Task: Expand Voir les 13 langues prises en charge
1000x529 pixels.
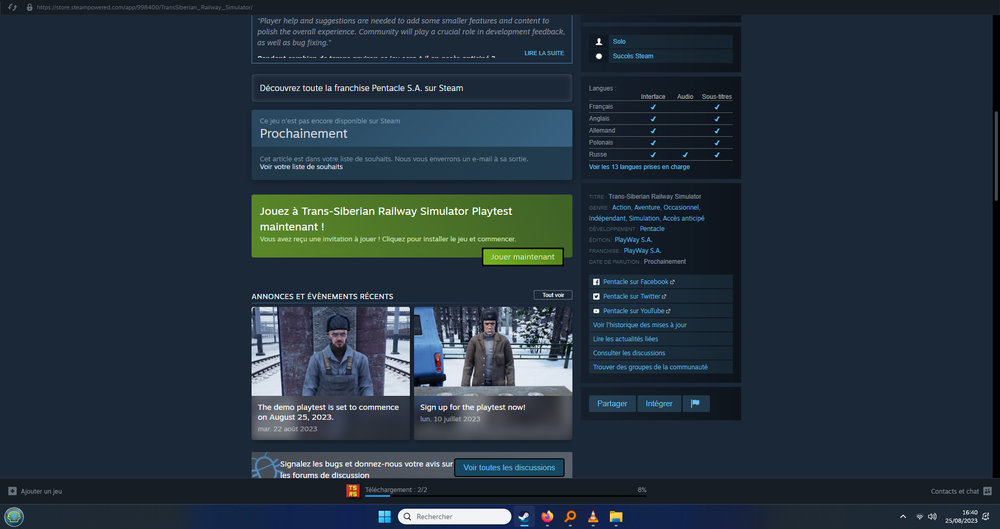Action: point(639,167)
